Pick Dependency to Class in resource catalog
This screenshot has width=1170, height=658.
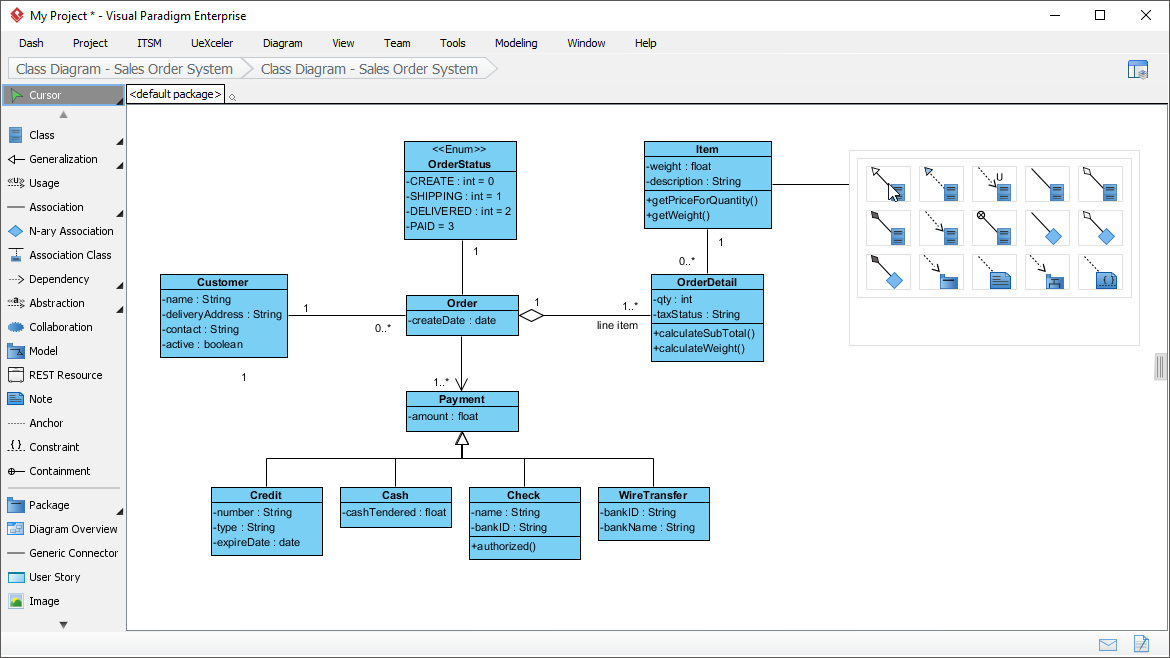pos(941,228)
